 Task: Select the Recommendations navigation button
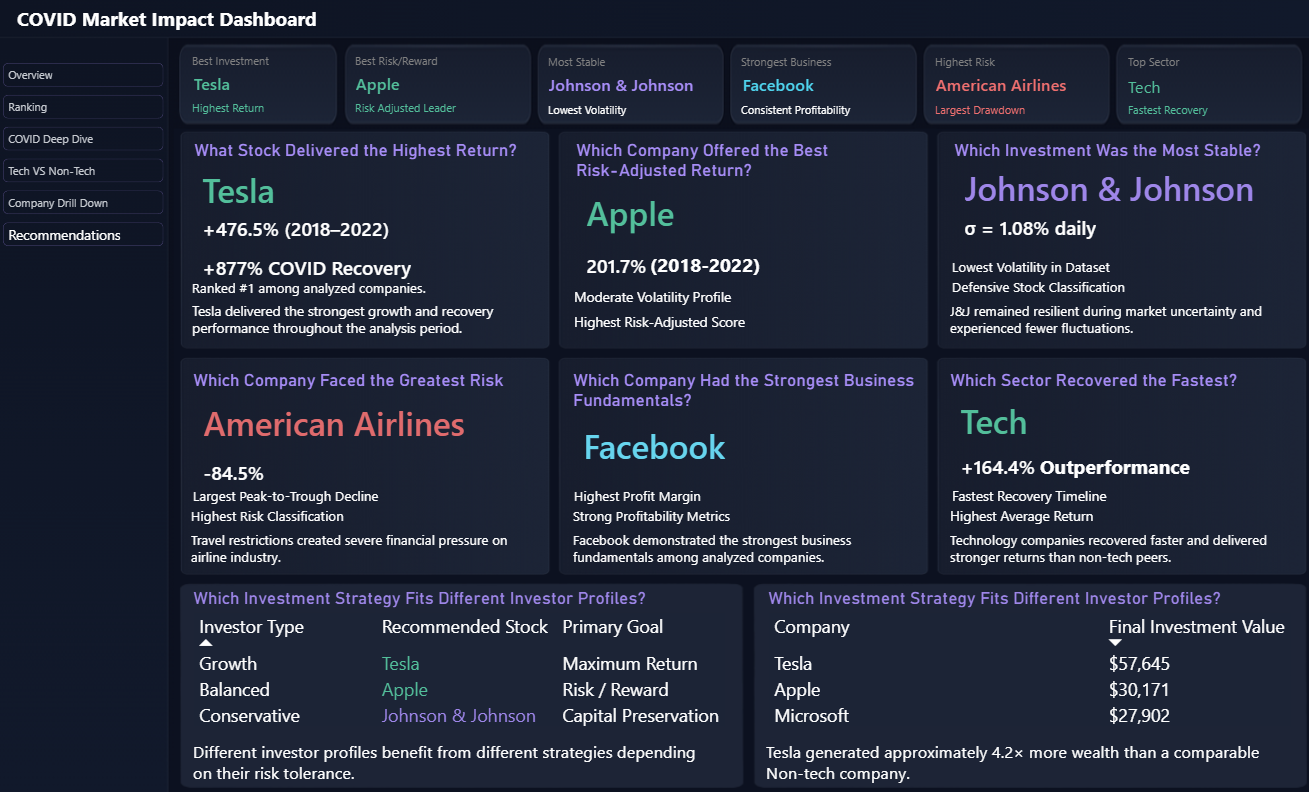(x=83, y=235)
